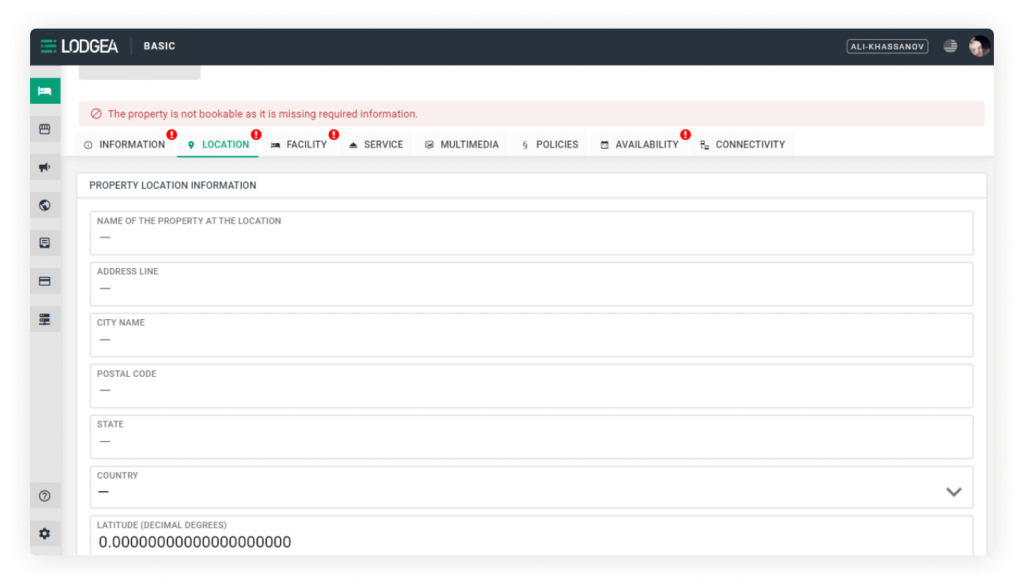
Task: Open the store icon in sidebar
Action: pyautogui.click(x=45, y=129)
